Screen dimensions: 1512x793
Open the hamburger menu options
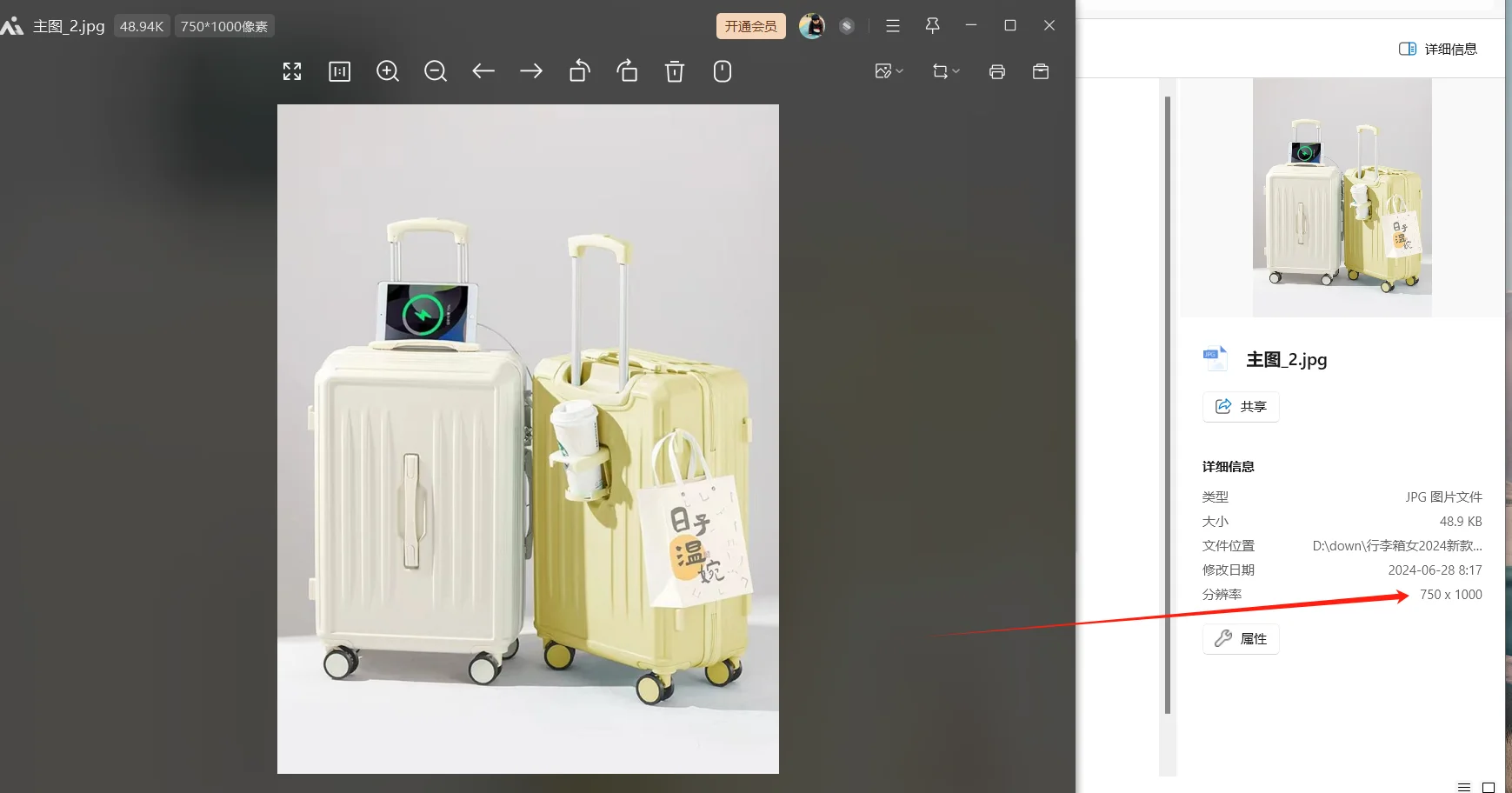891,25
